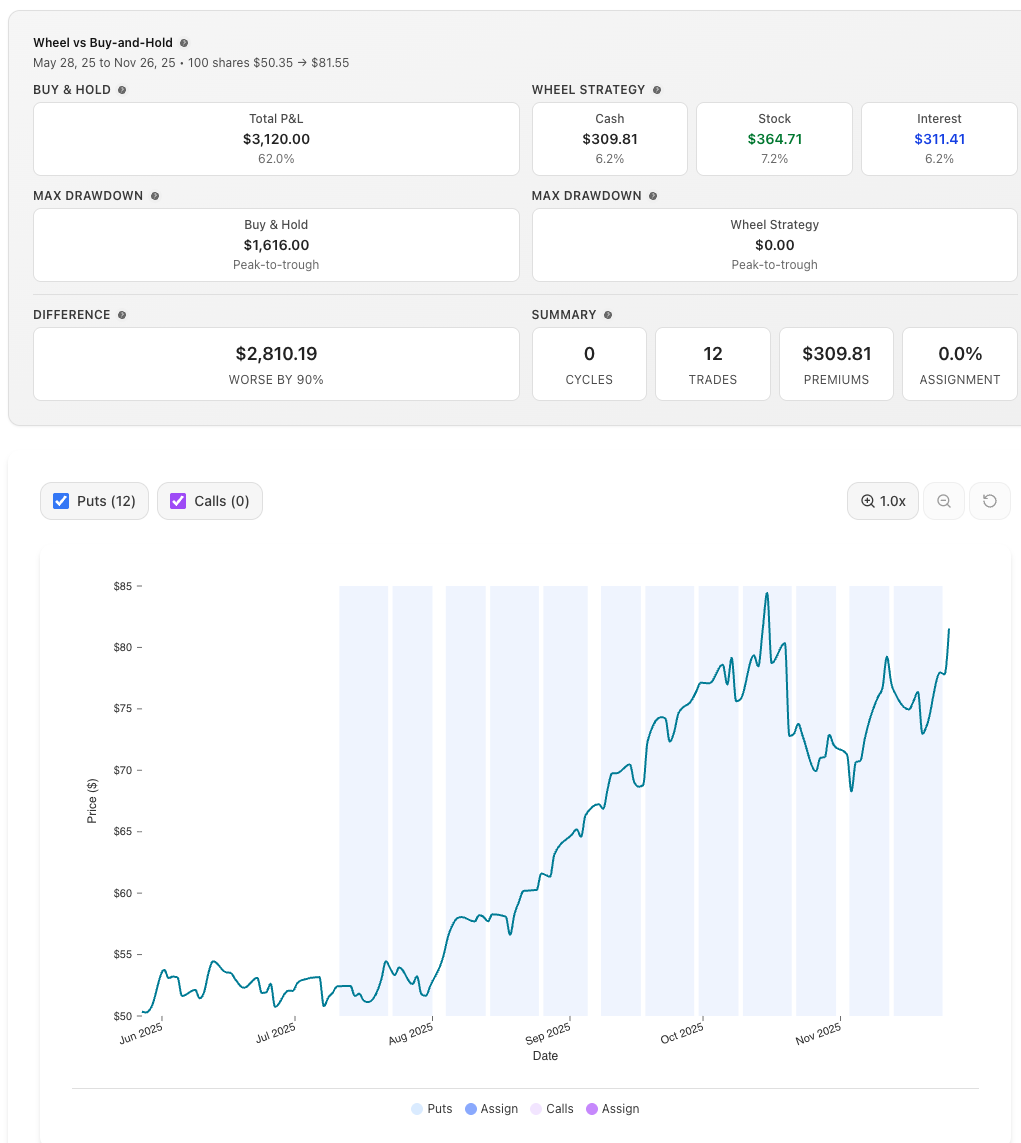The image size is (1021, 1143).
Task: Open the left MAX DRAWDOWN info icon
Action: [155, 196]
